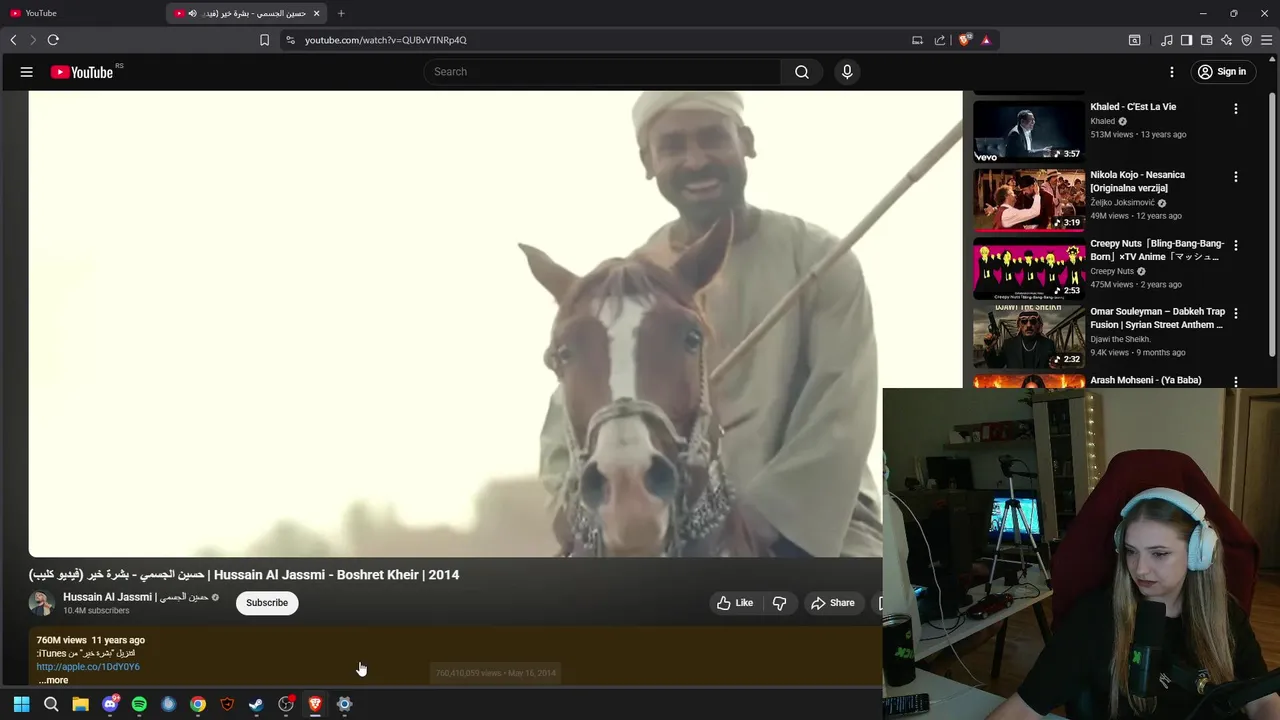Open Khaled C'Est La Vie thumbnail
This screenshot has width=1280, height=720.
(1029, 132)
